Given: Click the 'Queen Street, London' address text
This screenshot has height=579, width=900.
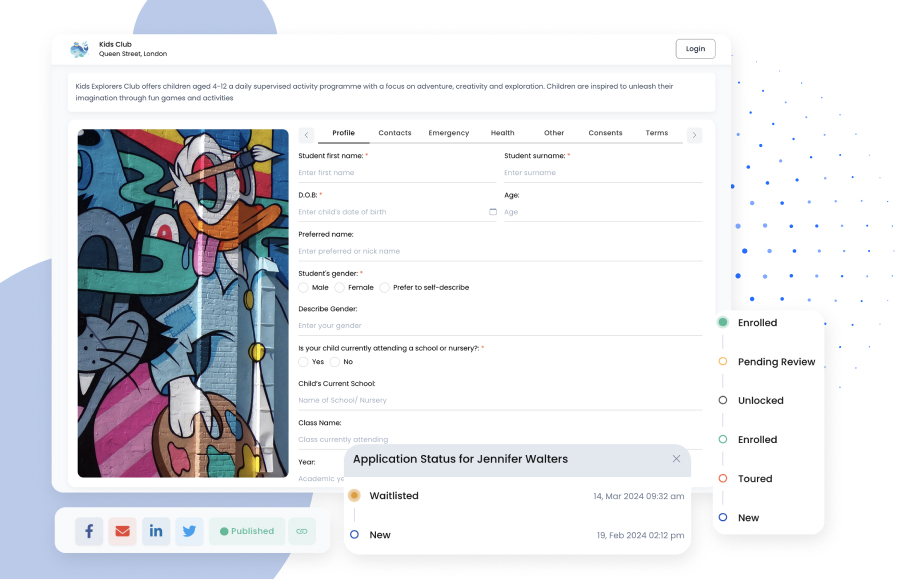Looking at the screenshot, I should (x=133, y=54).
